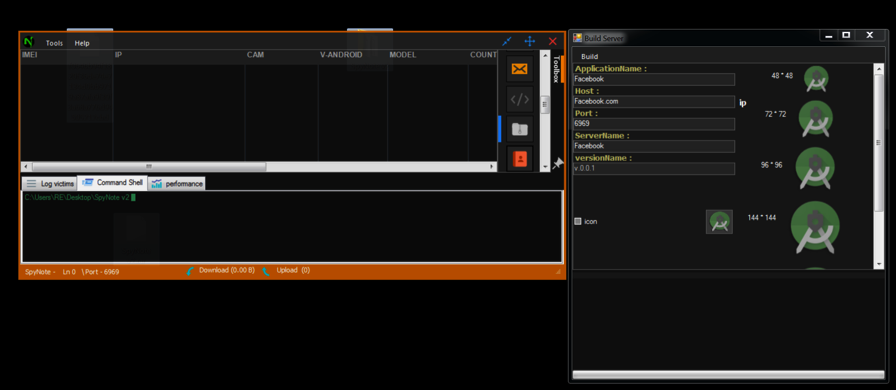The image size is (896, 390).
Task: Select the 72 * 72 Android icon preview
Action: pos(815,119)
